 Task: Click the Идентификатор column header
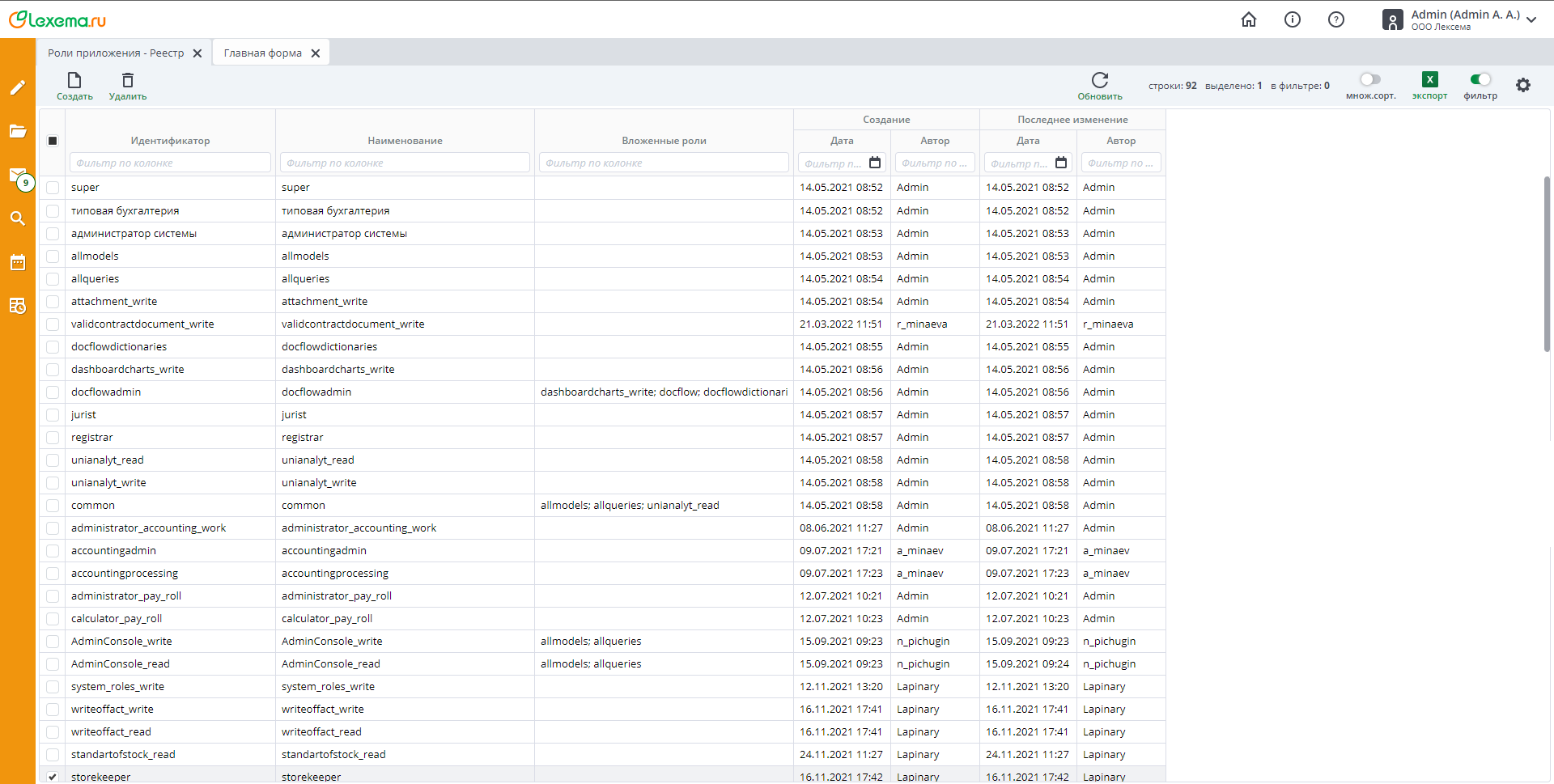[170, 141]
